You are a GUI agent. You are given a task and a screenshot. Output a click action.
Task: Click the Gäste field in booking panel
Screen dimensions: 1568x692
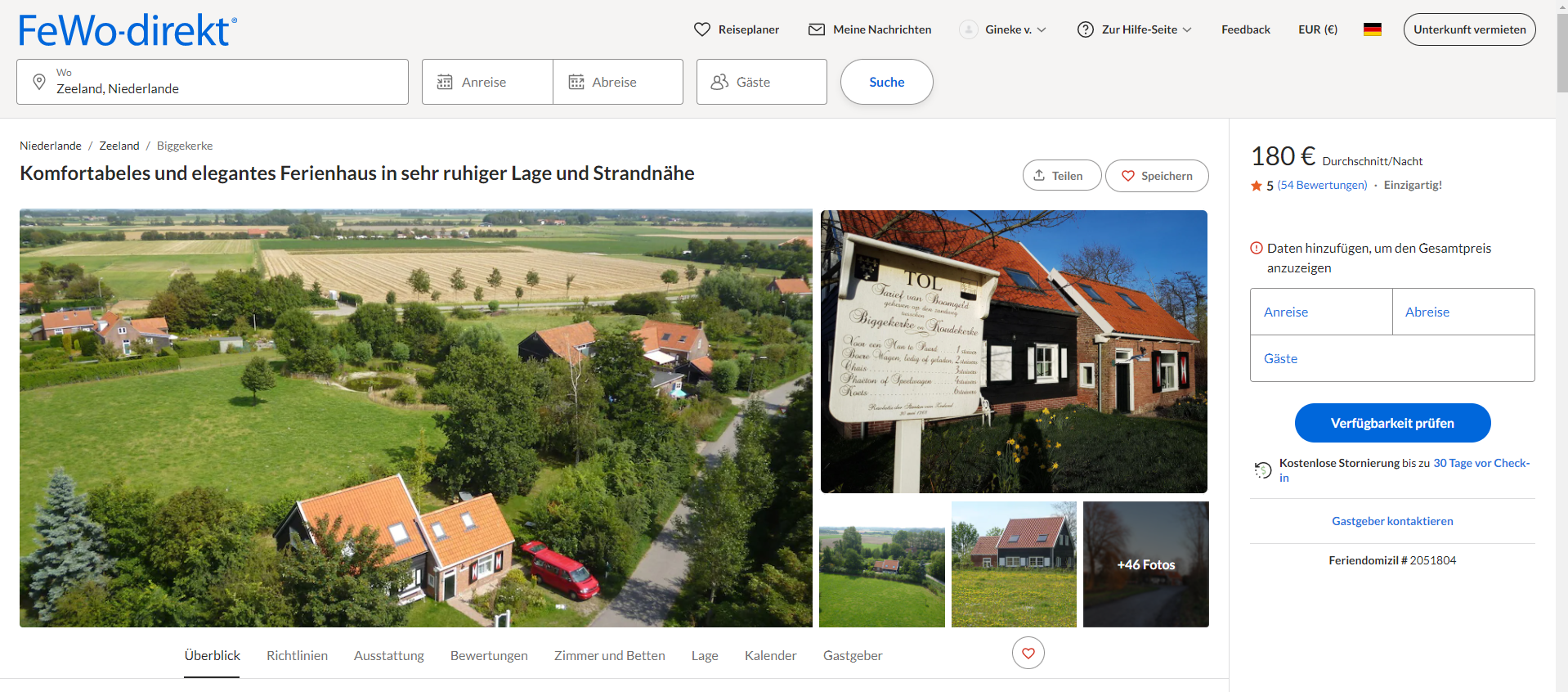[x=1391, y=358]
